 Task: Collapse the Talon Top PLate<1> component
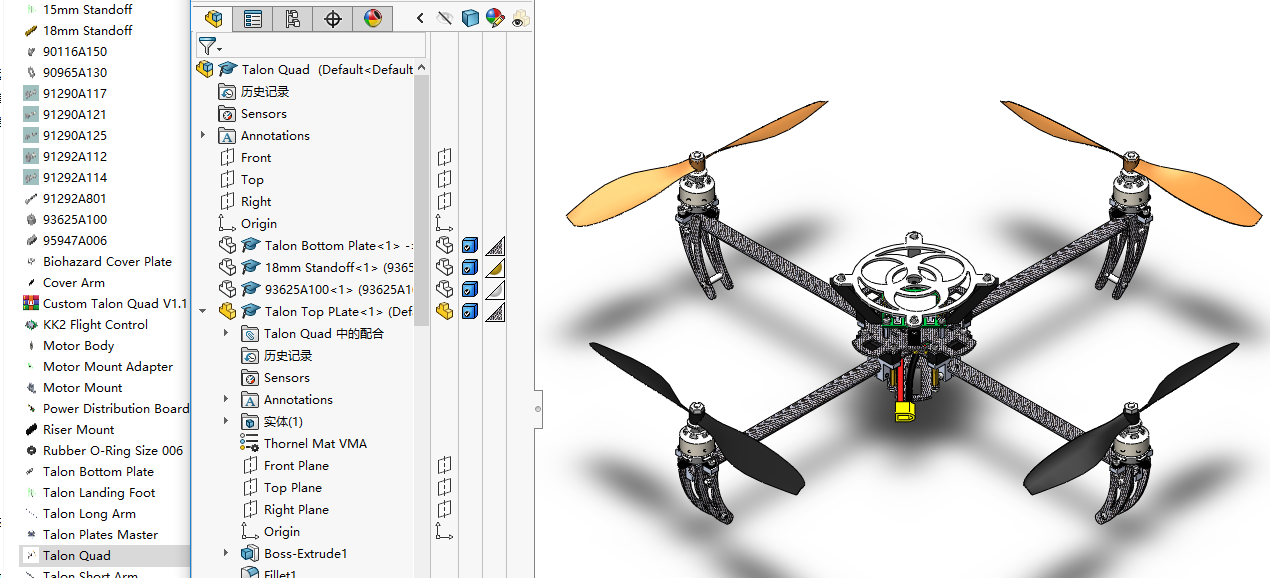pos(203,311)
